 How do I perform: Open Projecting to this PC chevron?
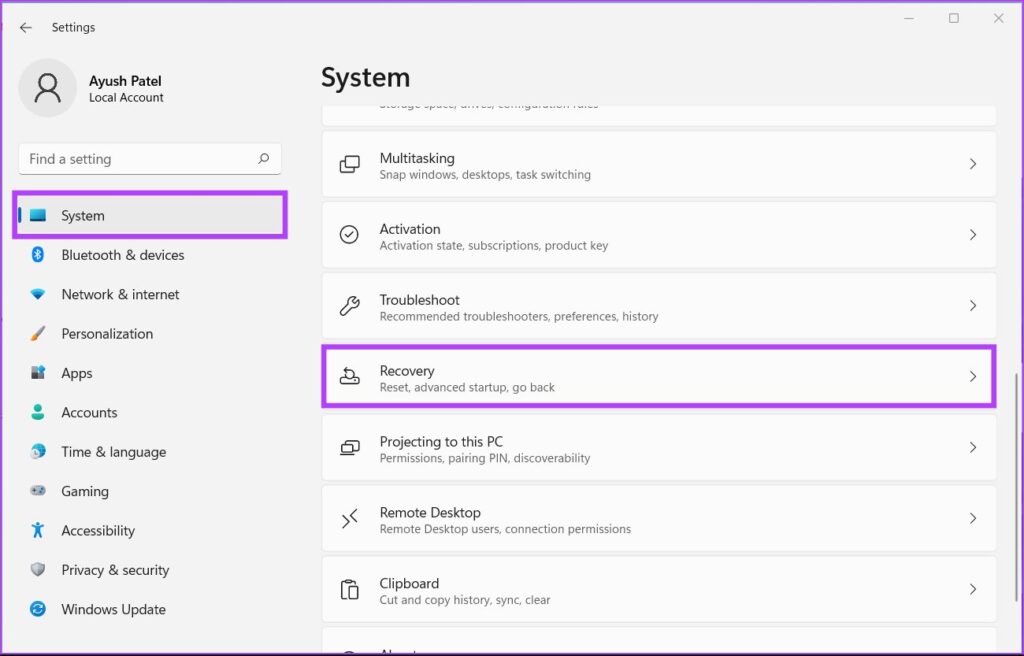click(972, 448)
